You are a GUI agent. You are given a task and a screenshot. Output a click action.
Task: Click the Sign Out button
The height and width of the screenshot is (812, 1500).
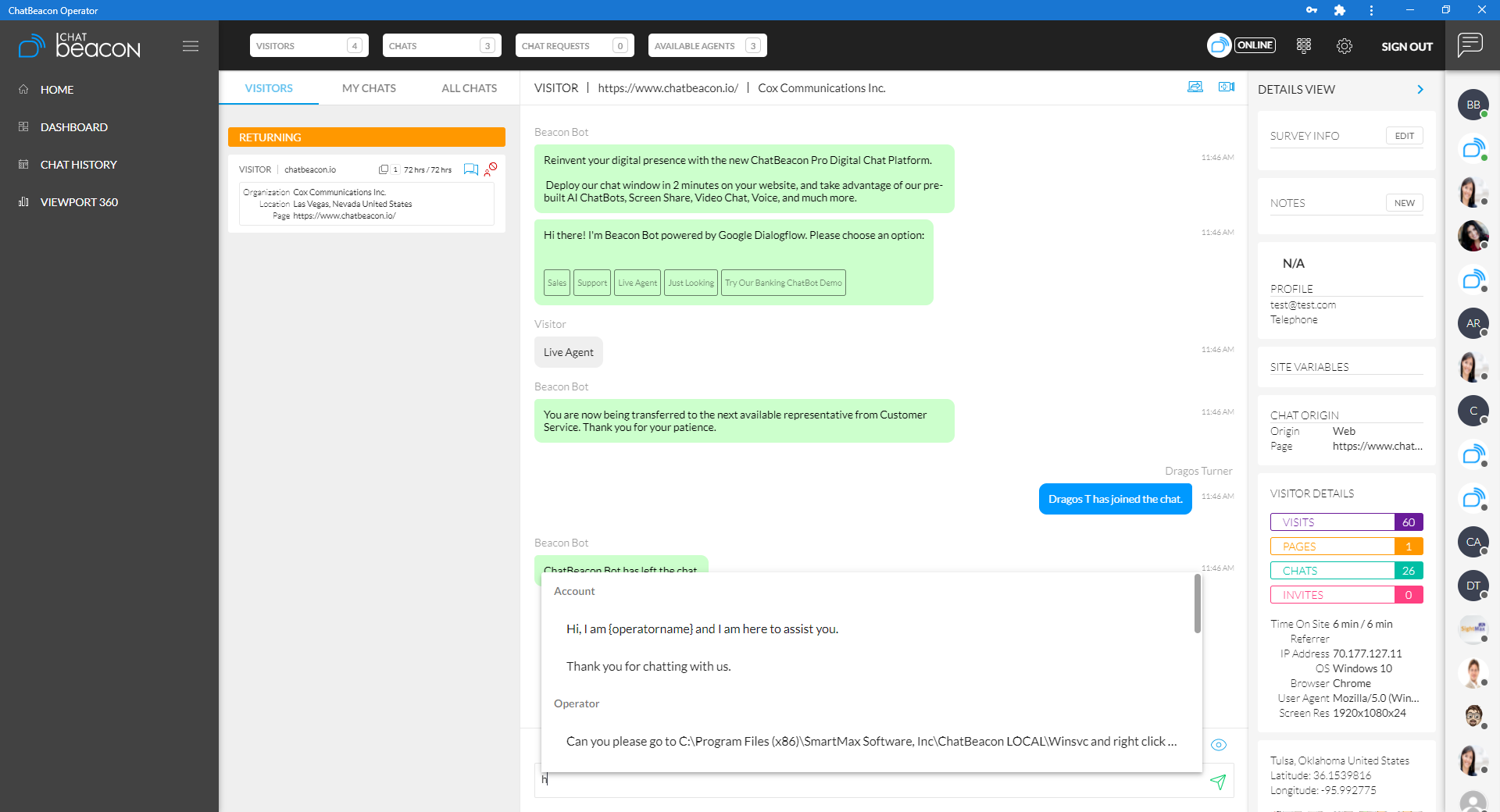tap(1406, 46)
